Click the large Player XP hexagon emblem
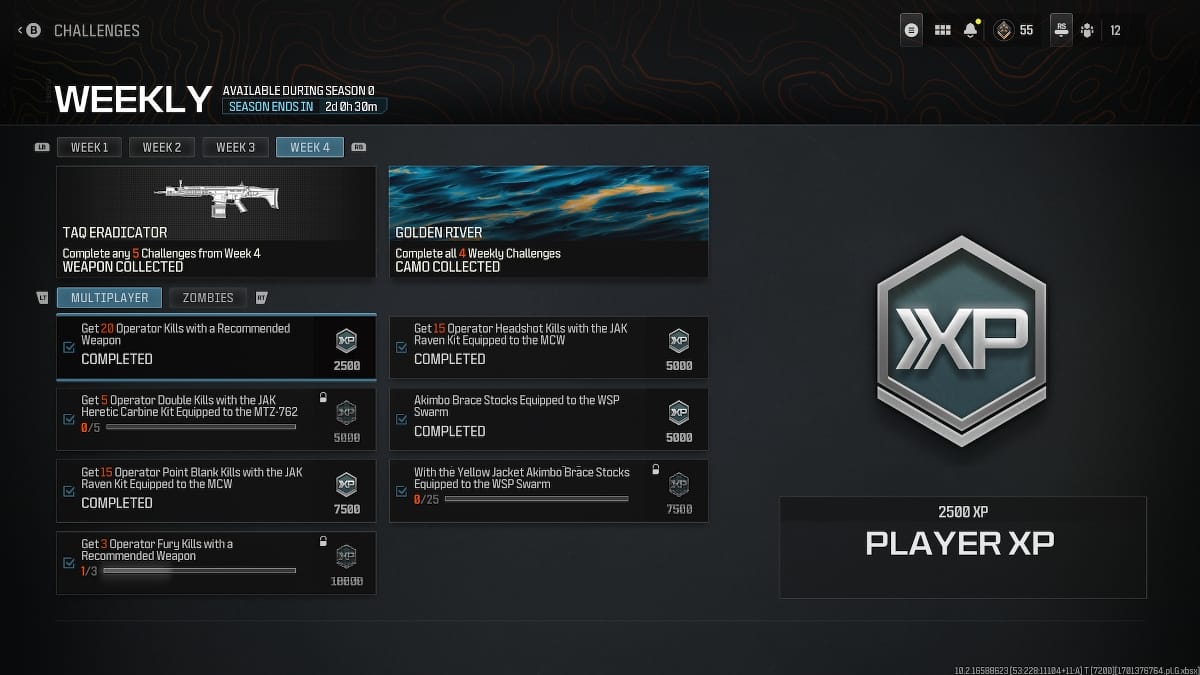This screenshot has height=675, width=1200. 960,340
